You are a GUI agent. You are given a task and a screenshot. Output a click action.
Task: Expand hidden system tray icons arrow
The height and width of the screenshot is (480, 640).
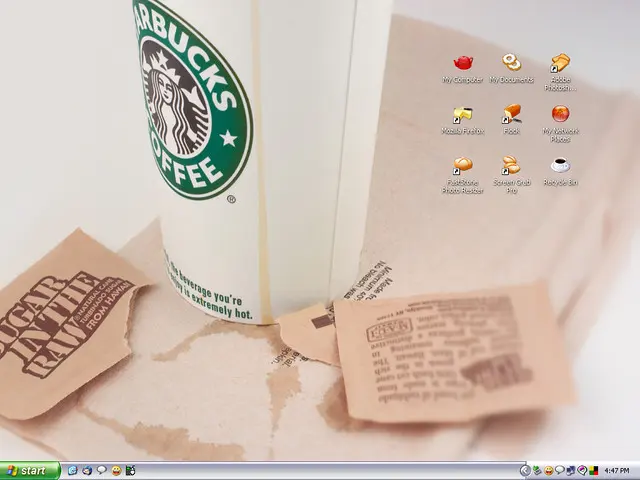click(x=525, y=471)
